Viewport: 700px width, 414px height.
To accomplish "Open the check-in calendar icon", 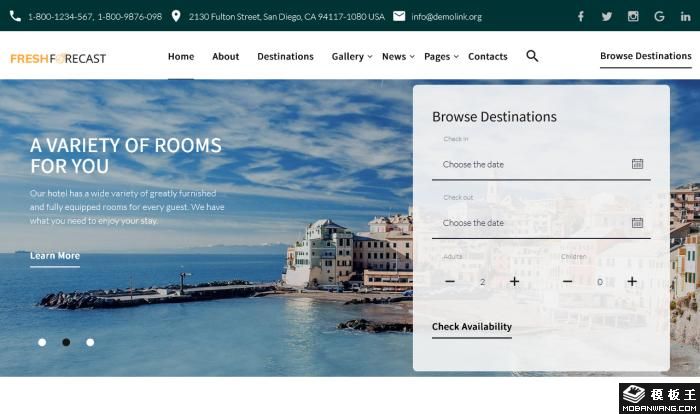I will click(x=637, y=164).
